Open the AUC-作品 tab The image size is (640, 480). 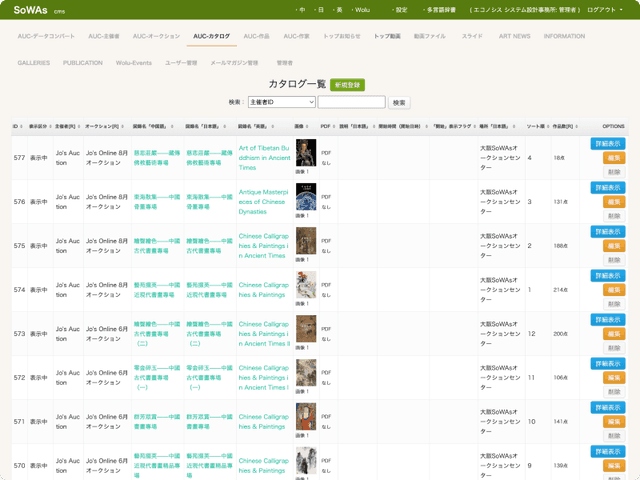tap(256, 36)
